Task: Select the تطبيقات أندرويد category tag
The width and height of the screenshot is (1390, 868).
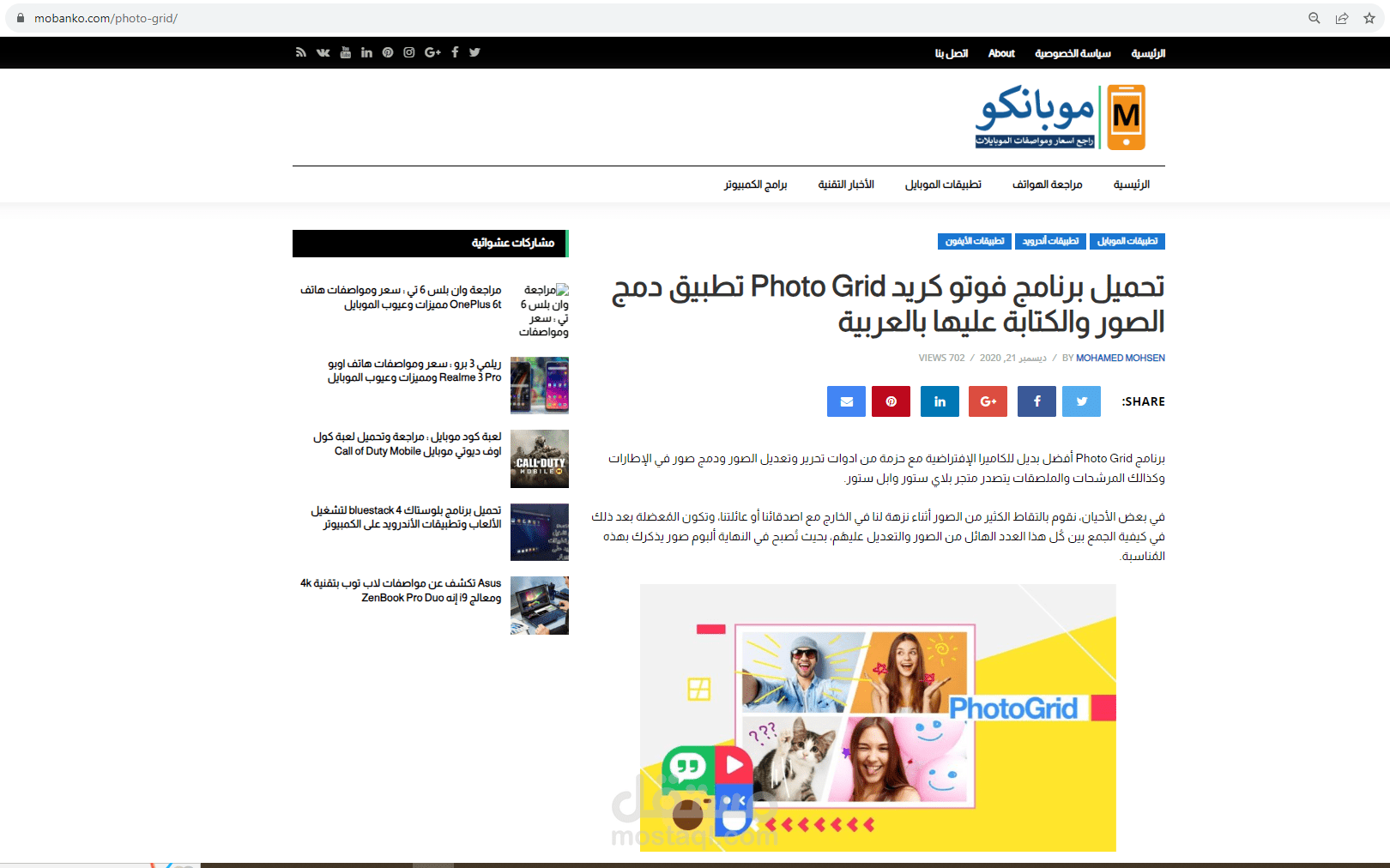Action: click(1050, 241)
